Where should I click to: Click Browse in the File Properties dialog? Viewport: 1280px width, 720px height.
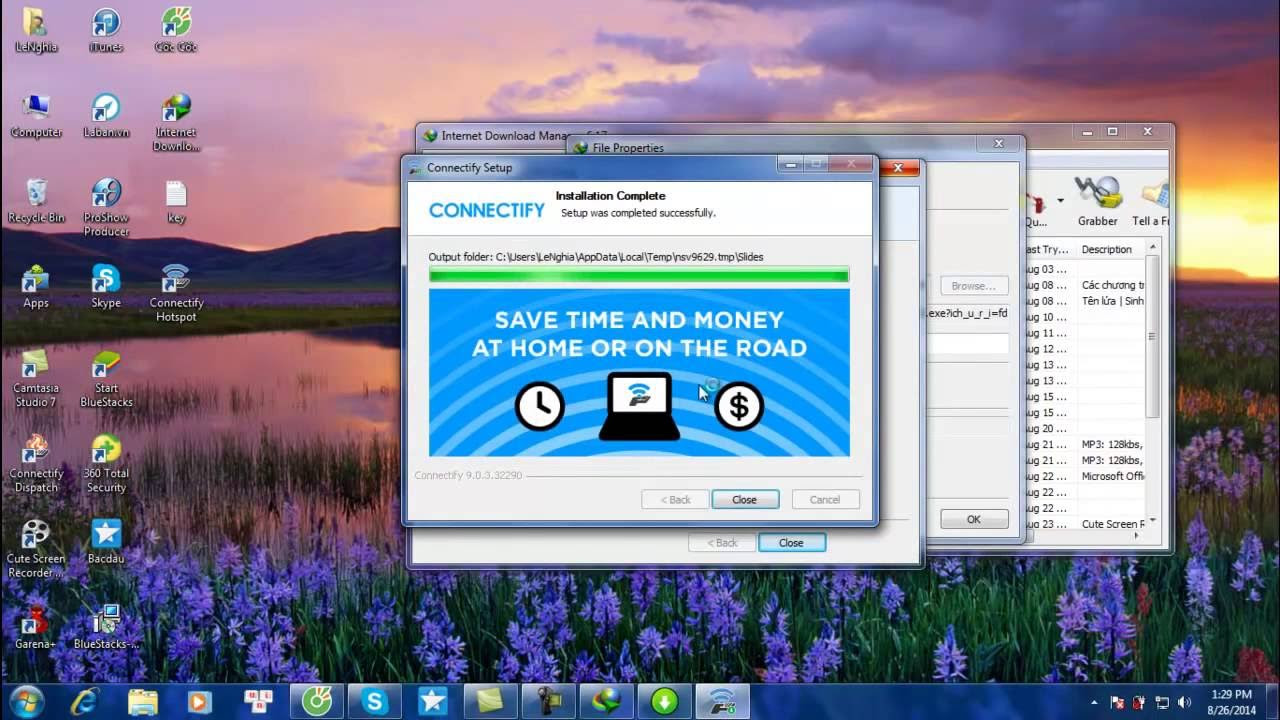point(973,285)
